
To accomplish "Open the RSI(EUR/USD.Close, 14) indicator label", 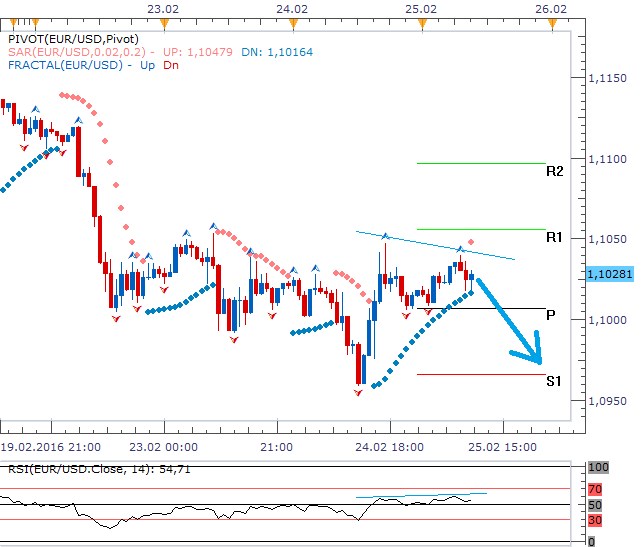I will (77, 468).
